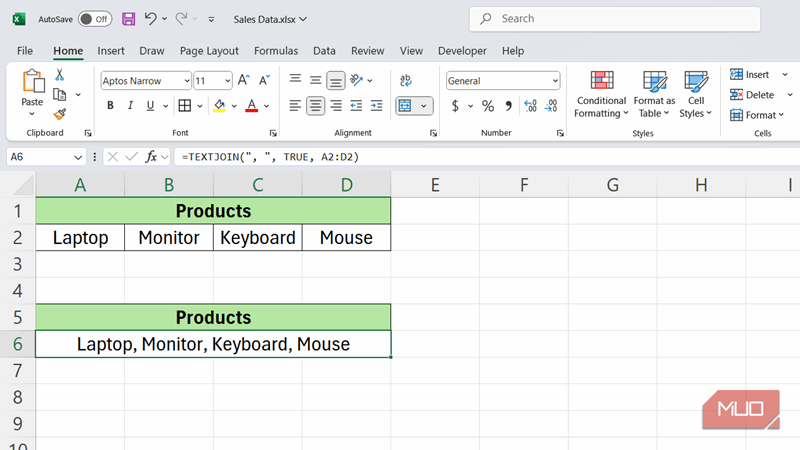The image size is (800, 450).
Task: Click the Paste button
Action: coord(32,88)
